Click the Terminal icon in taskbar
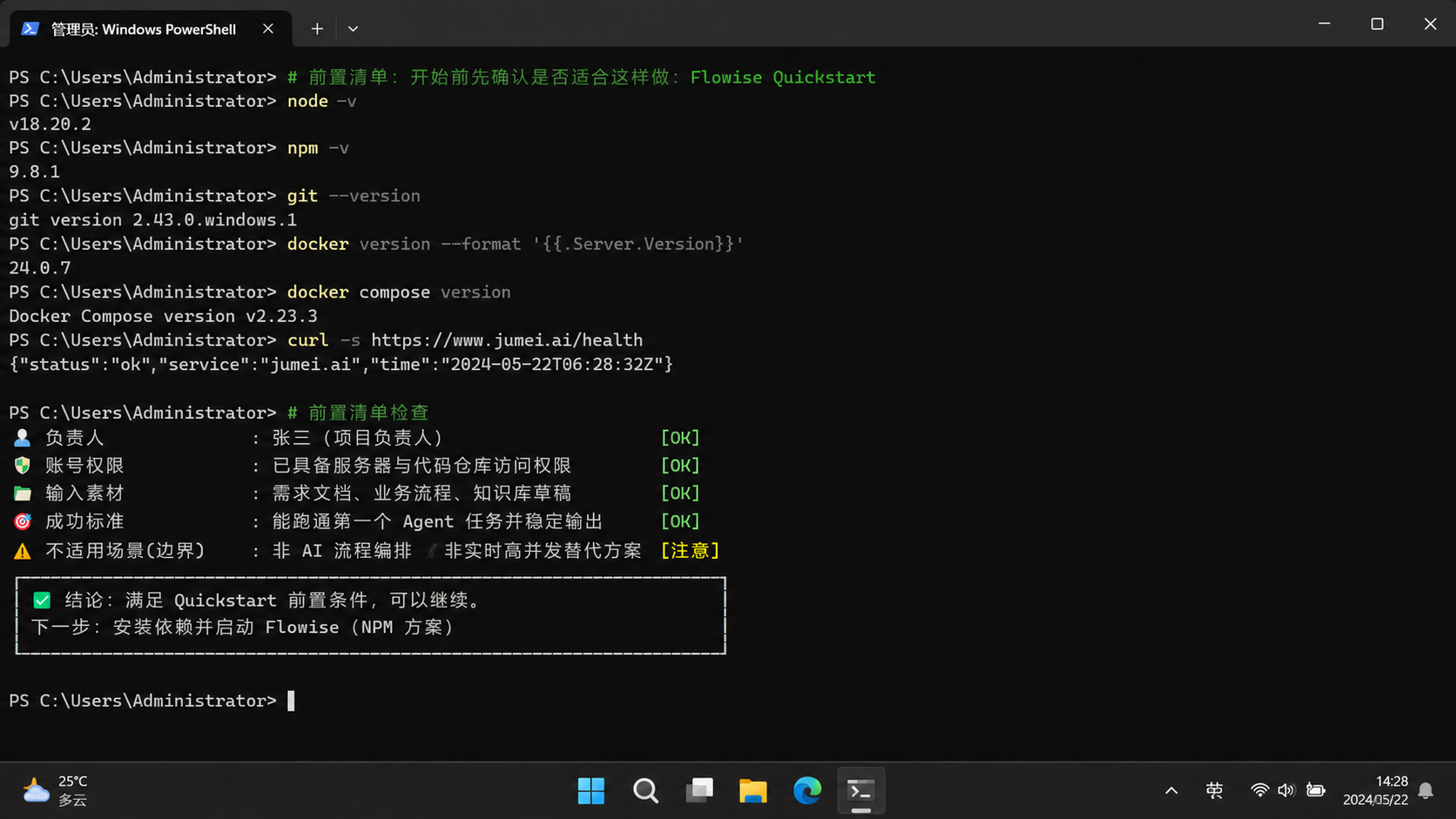Screen dimensions: 1456x819 click(861, 791)
